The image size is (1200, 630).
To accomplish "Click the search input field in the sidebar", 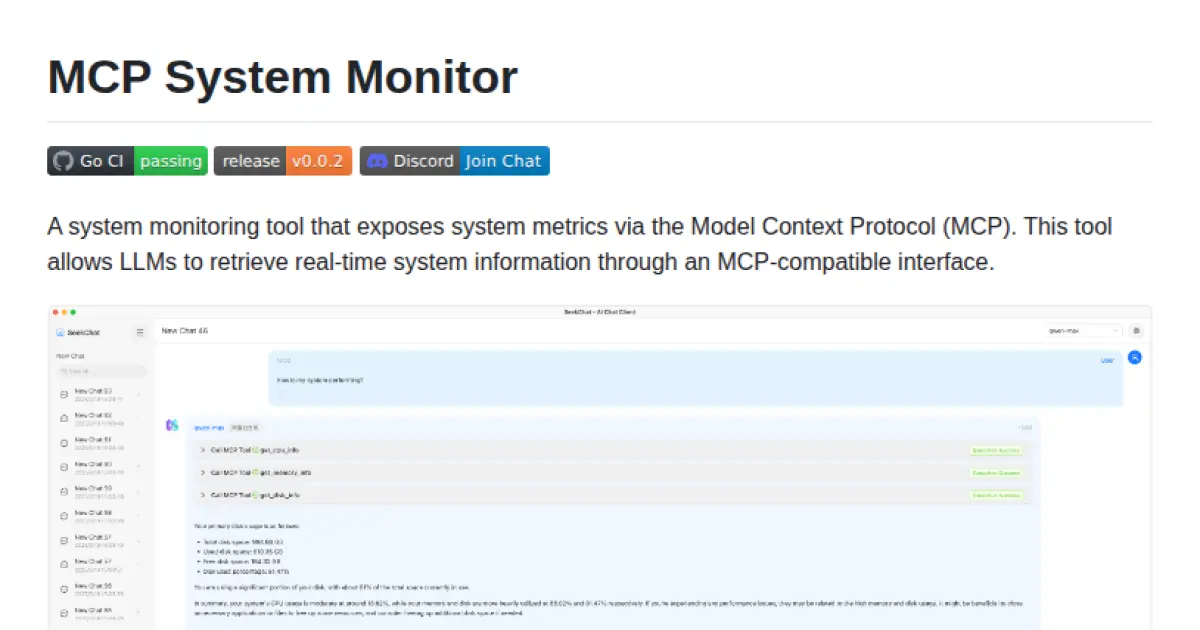I will click(x=100, y=369).
